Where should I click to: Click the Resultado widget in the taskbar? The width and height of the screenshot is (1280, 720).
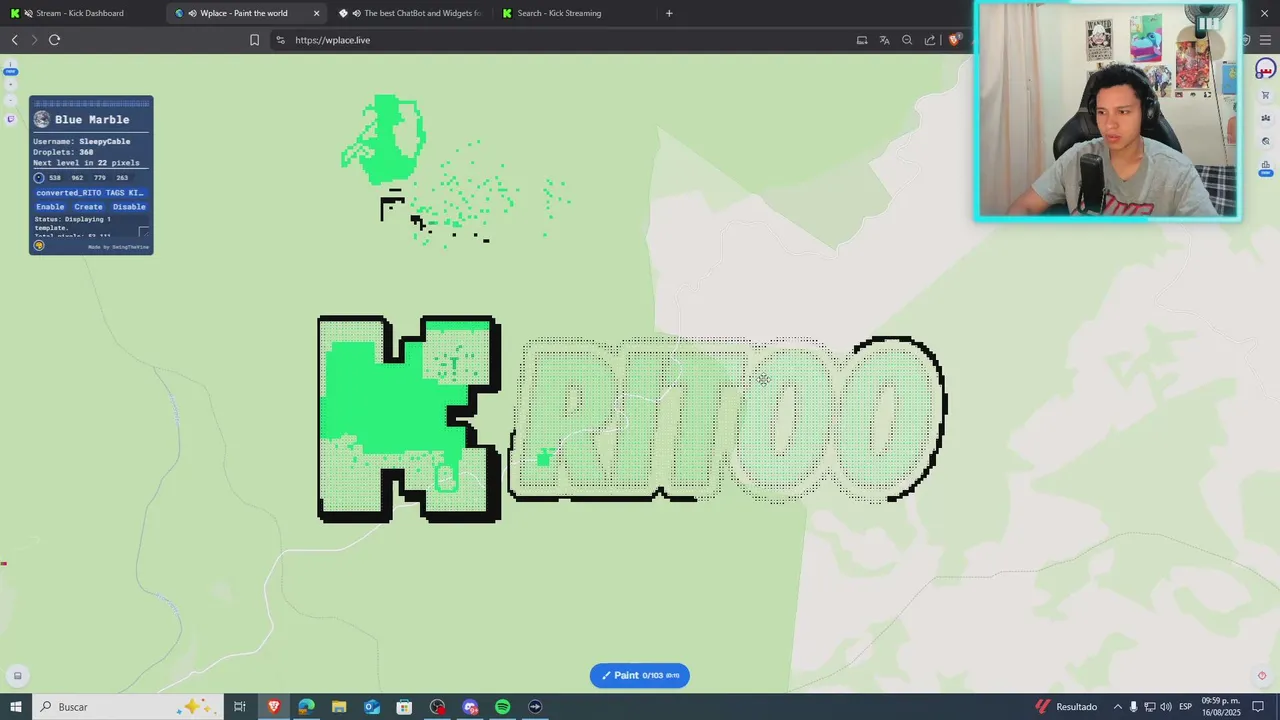click(x=1066, y=707)
